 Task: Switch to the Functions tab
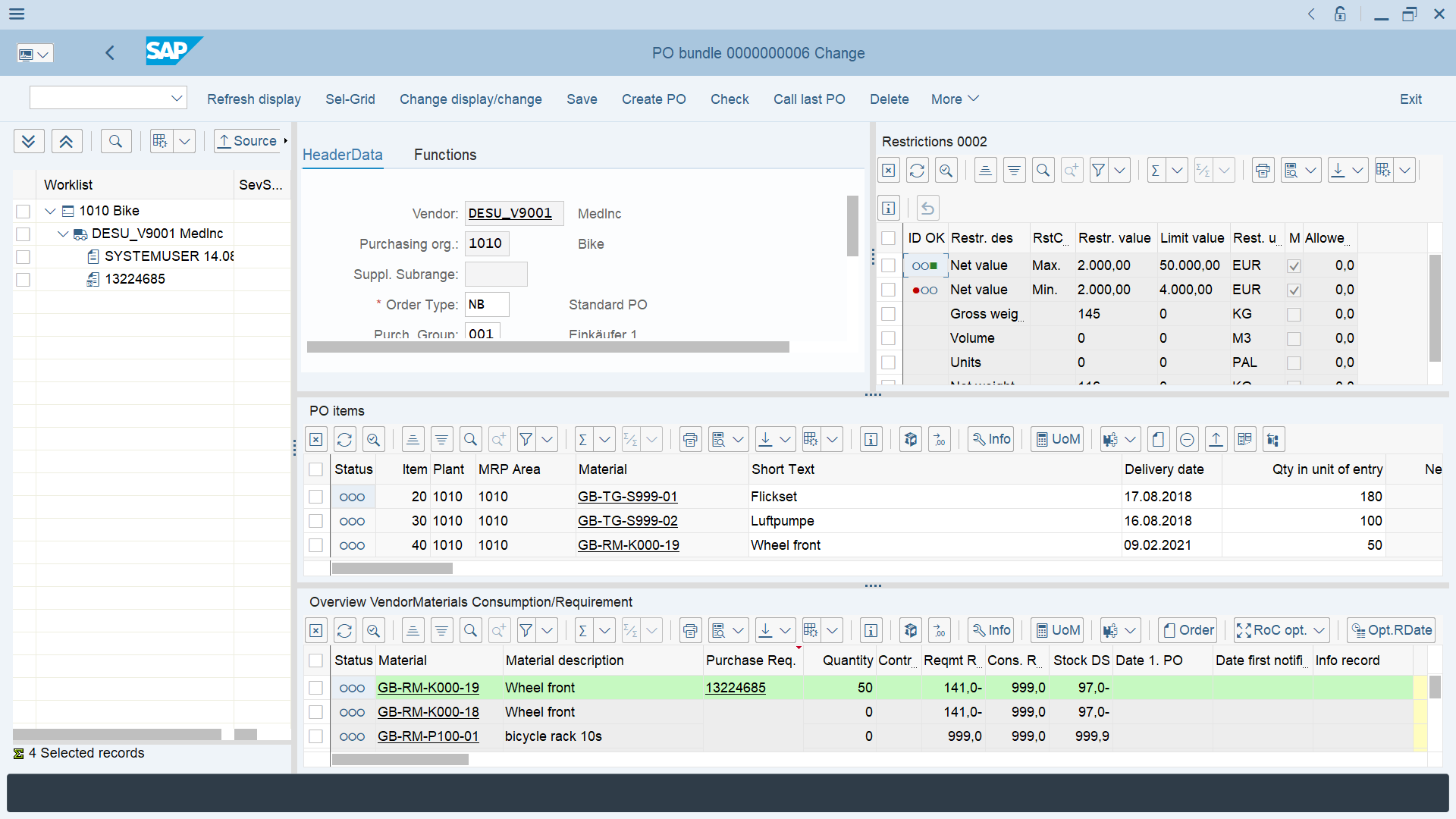tap(445, 155)
